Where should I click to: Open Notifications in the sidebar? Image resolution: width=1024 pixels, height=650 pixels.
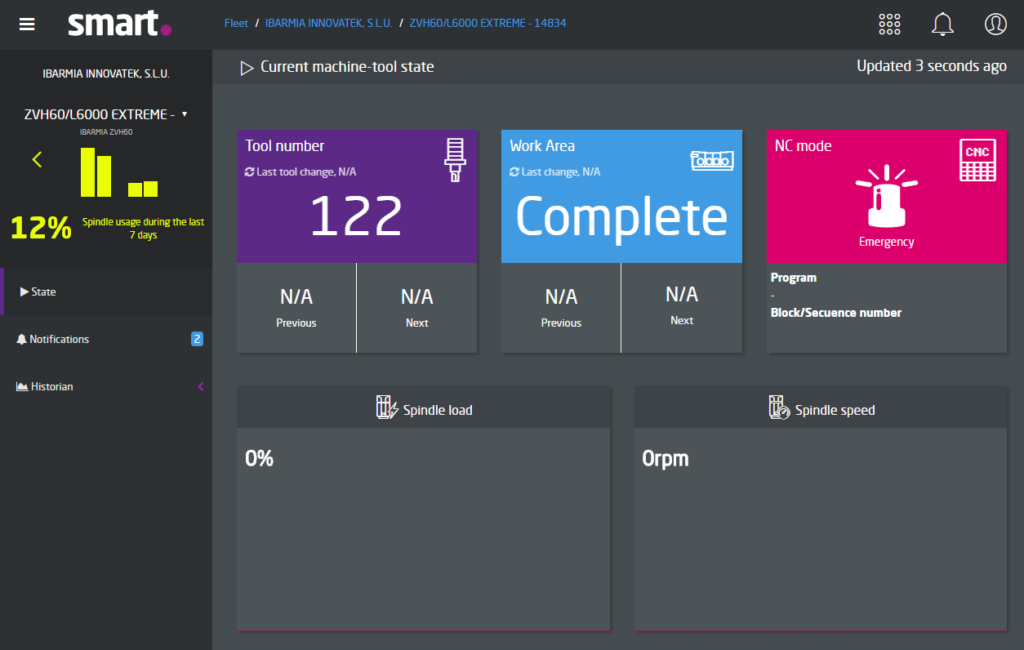pos(58,339)
